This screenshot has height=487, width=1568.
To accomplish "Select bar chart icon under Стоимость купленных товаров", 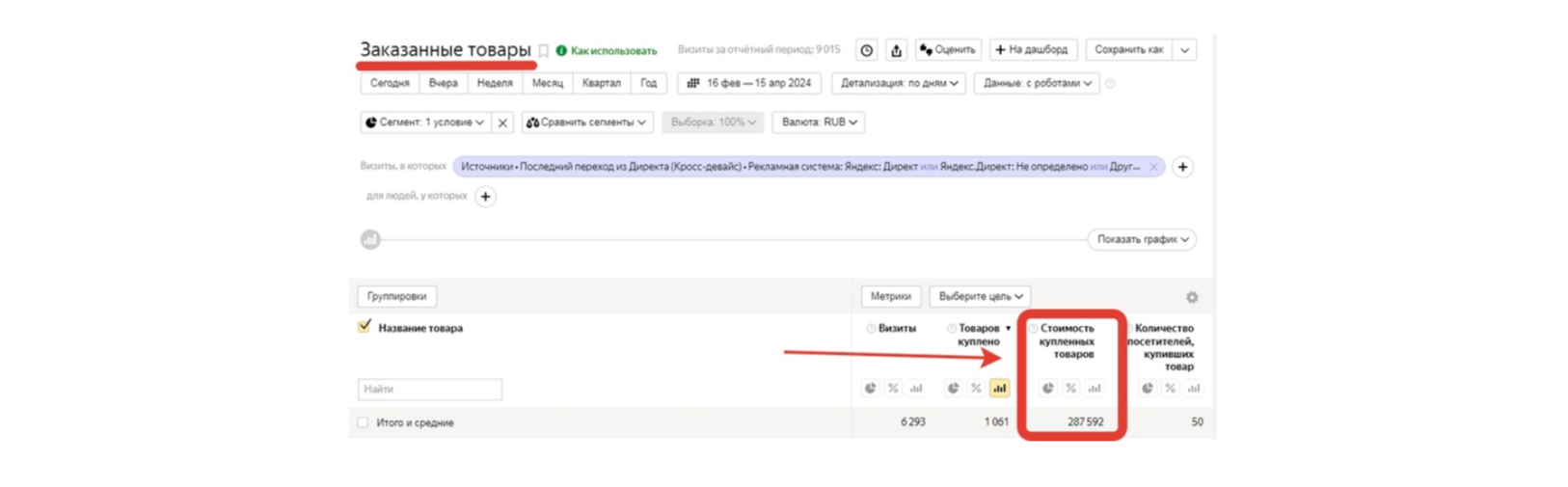I will (x=1095, y=389).
